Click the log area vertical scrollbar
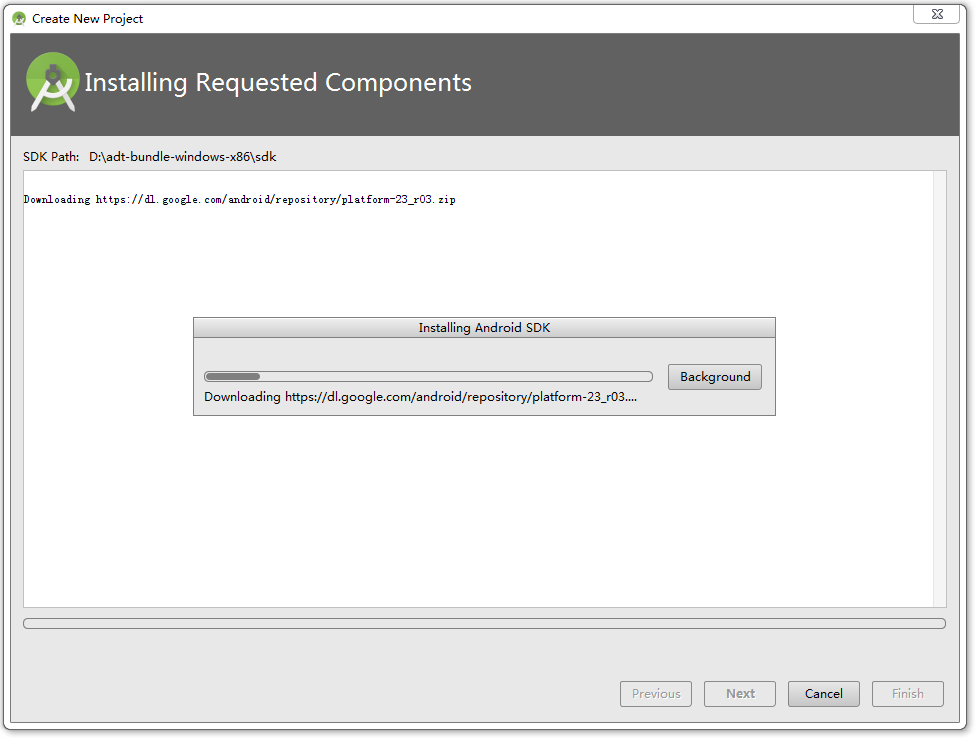The width and height of the screenshot is (979, 738). coord(940,389)
